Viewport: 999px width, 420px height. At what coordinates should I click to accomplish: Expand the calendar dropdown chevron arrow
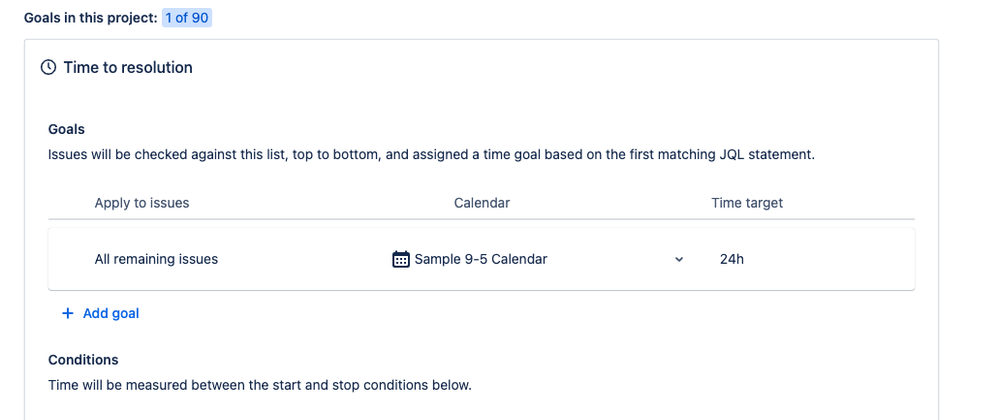tap(679, 259)
